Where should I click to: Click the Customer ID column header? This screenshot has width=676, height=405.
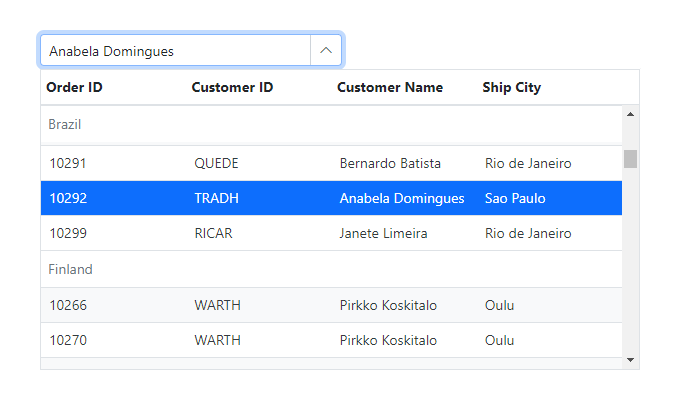point(232,88)
